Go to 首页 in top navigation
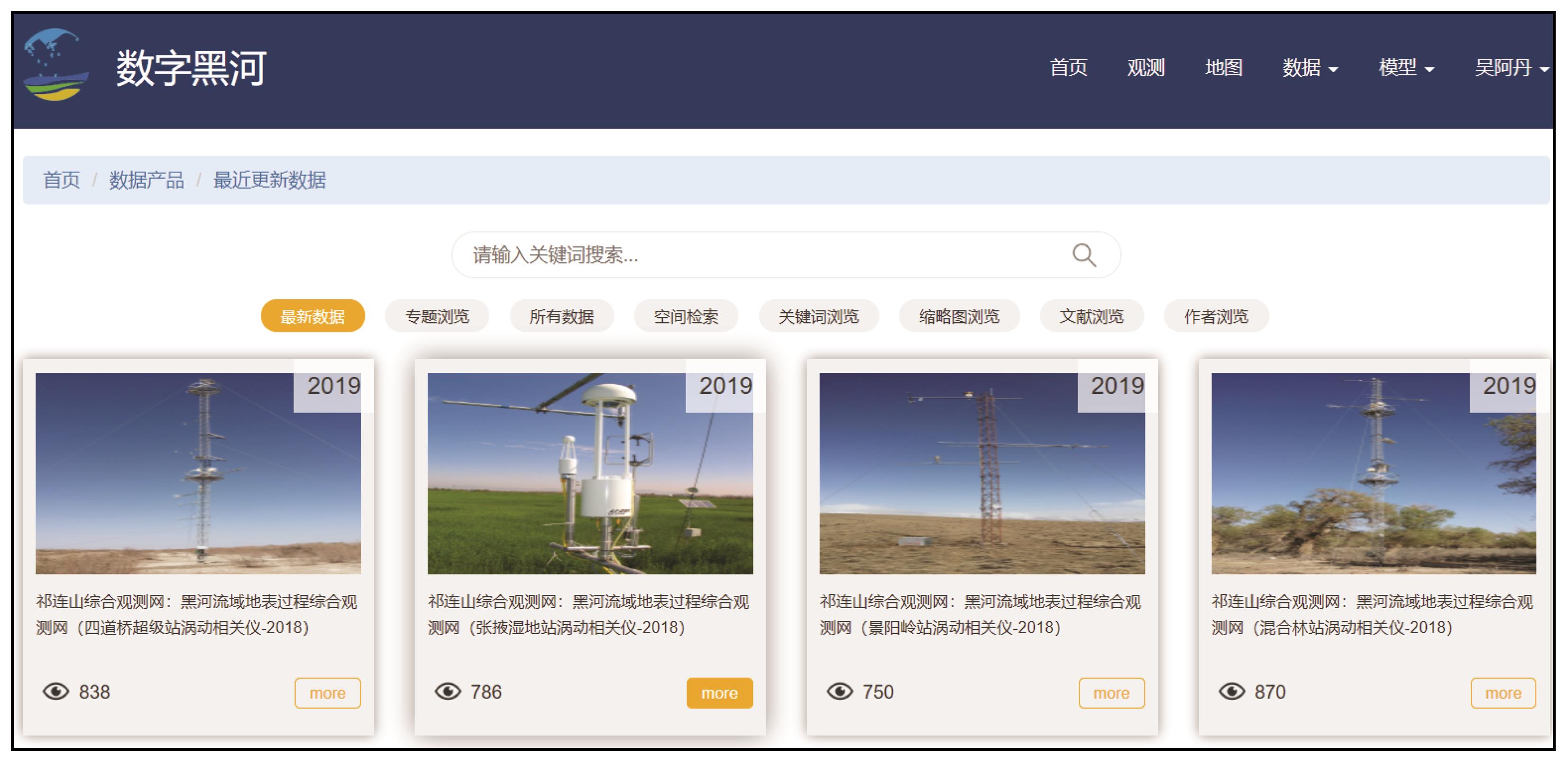 point(1068,67)
